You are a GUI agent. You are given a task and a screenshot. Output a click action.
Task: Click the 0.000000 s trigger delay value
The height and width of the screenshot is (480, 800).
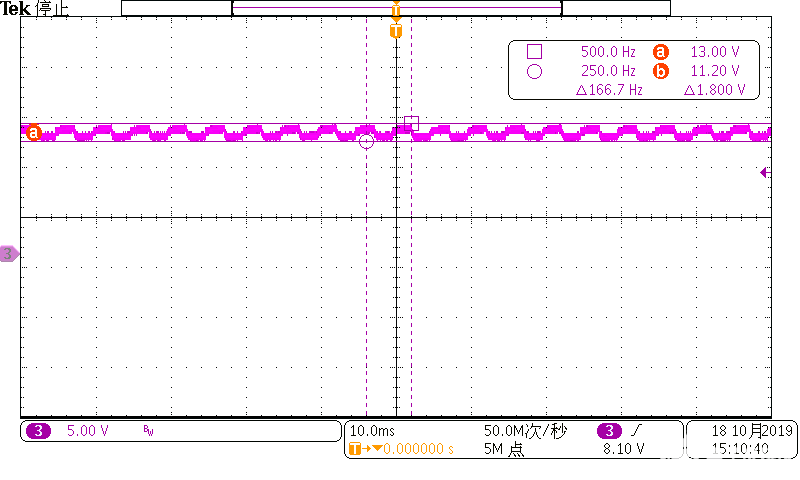[418, 449]
